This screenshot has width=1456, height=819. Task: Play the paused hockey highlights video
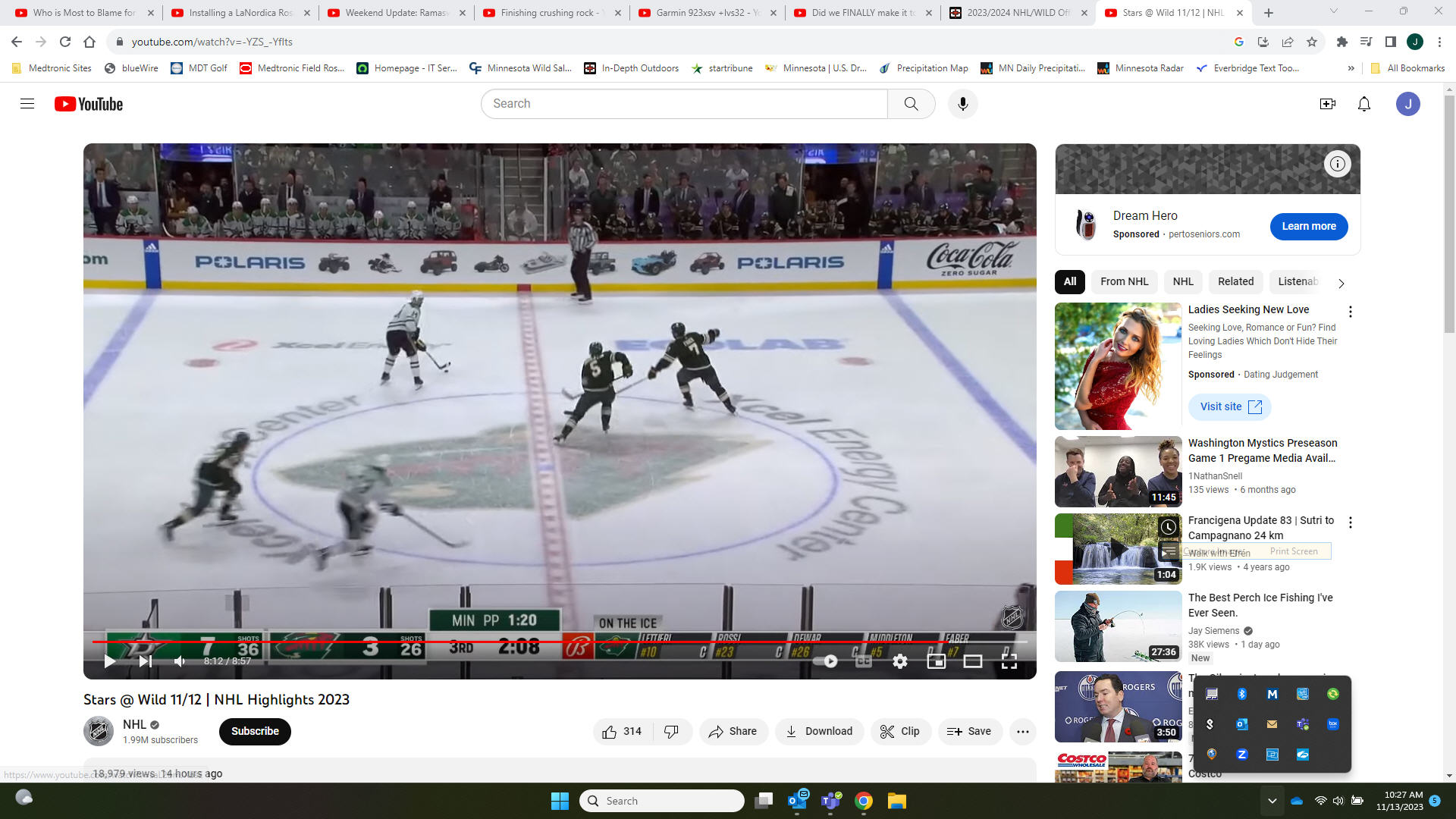tap(110, 661)
